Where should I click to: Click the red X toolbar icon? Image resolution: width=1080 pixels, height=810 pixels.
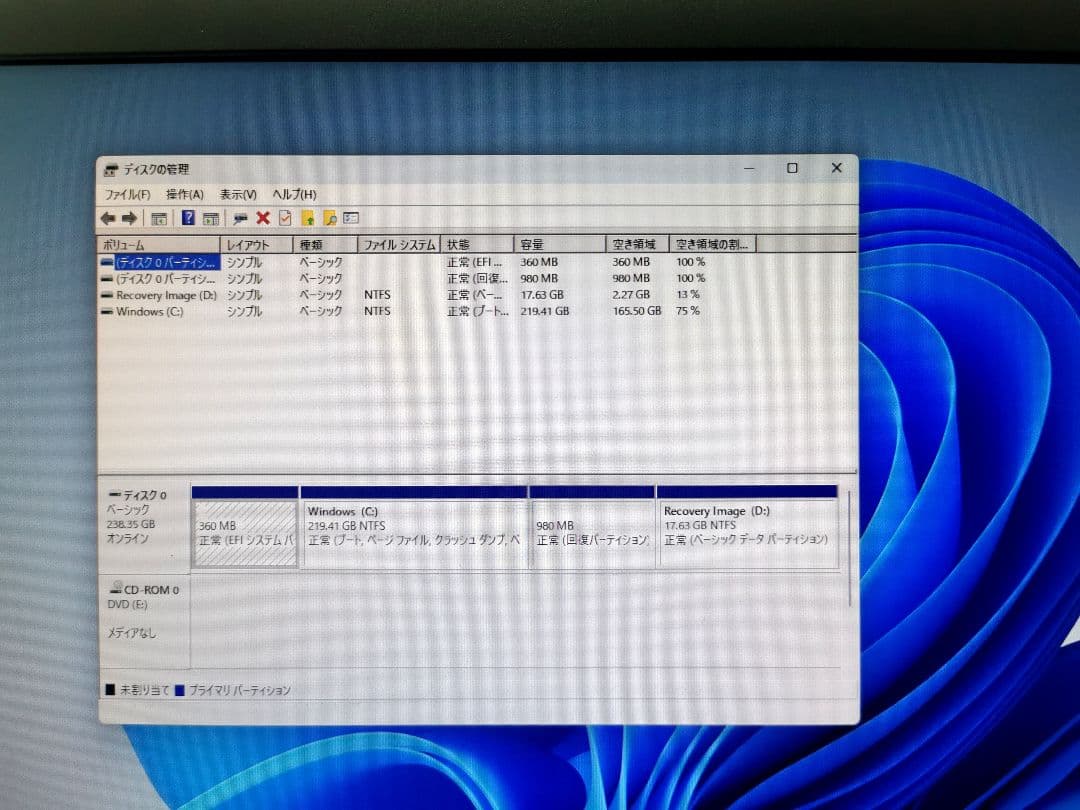pos(264,218)
